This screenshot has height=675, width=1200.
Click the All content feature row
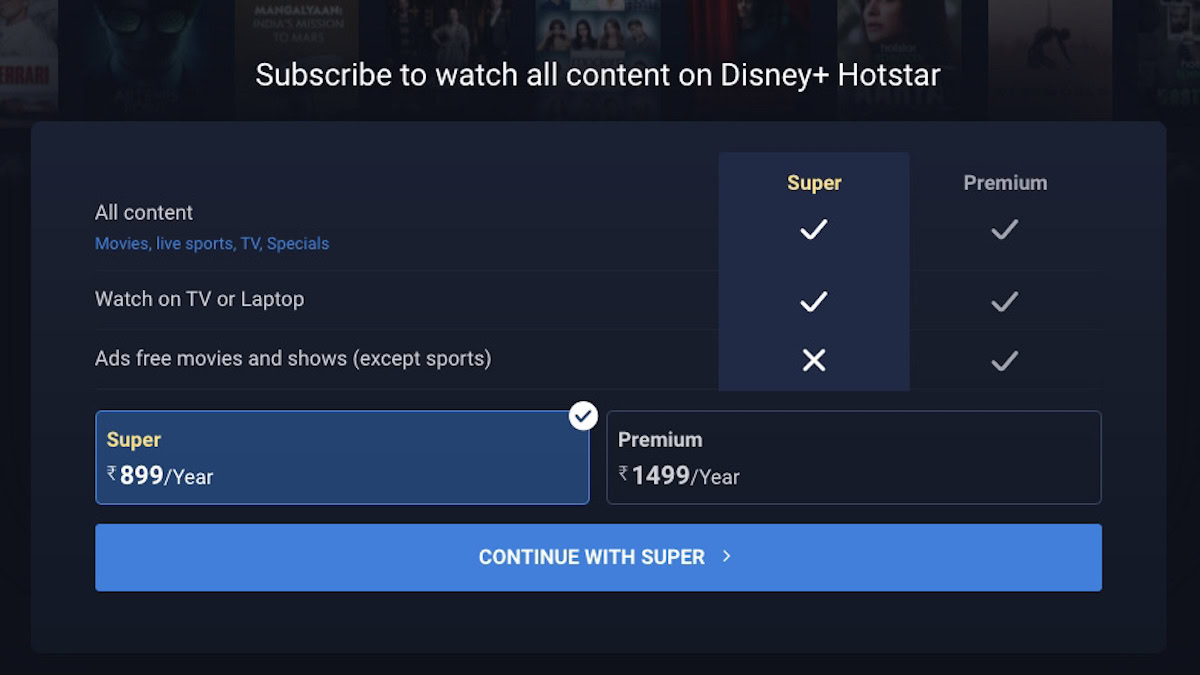point(144,212)
